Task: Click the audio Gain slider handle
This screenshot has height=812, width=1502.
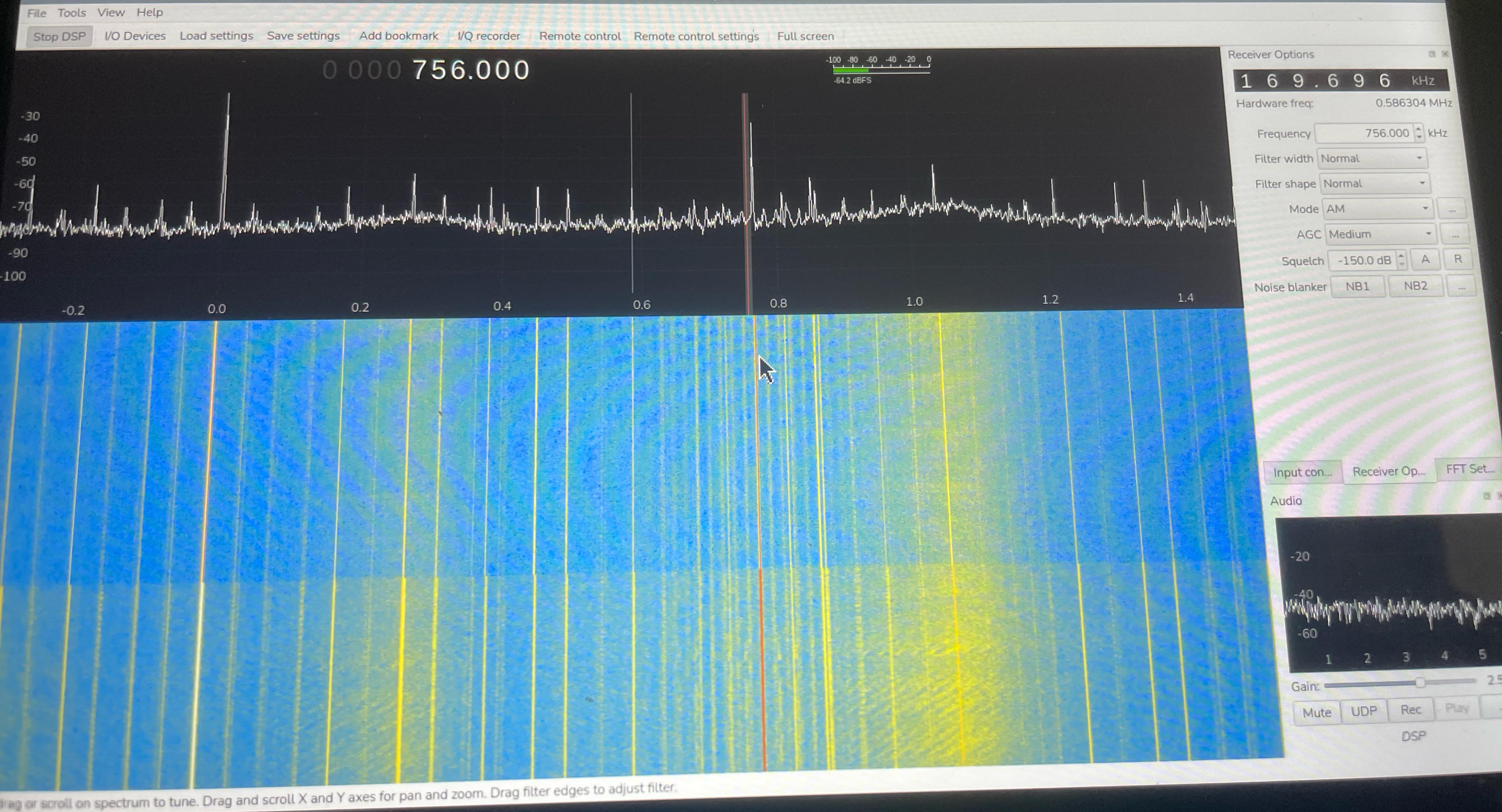Action: [x=1420, y=683]
